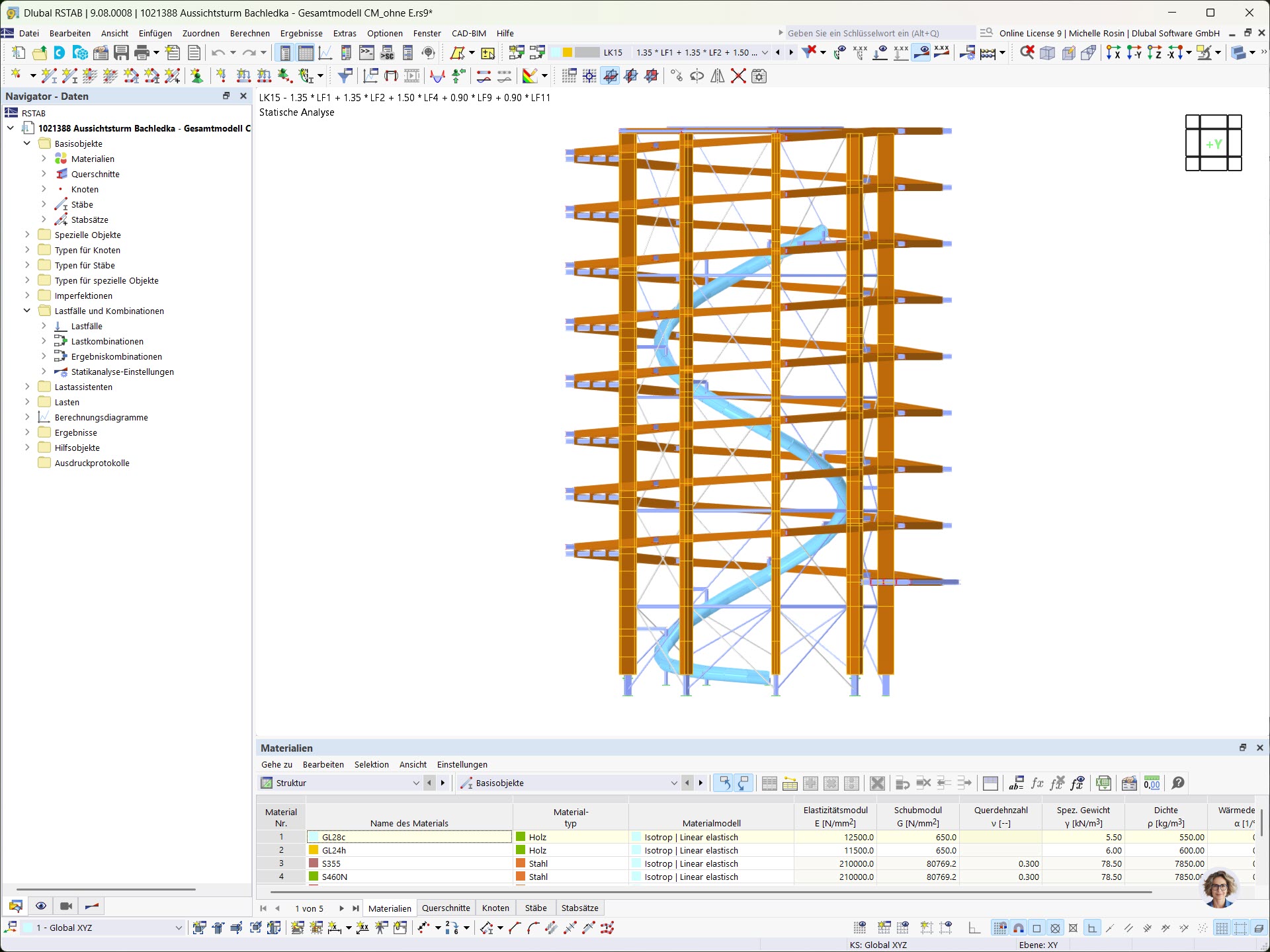Image resolution: width=1270 pixels, height=952 pixels.
Task: Click the view in X direction icon
Action: click(x=1113, y=53)
